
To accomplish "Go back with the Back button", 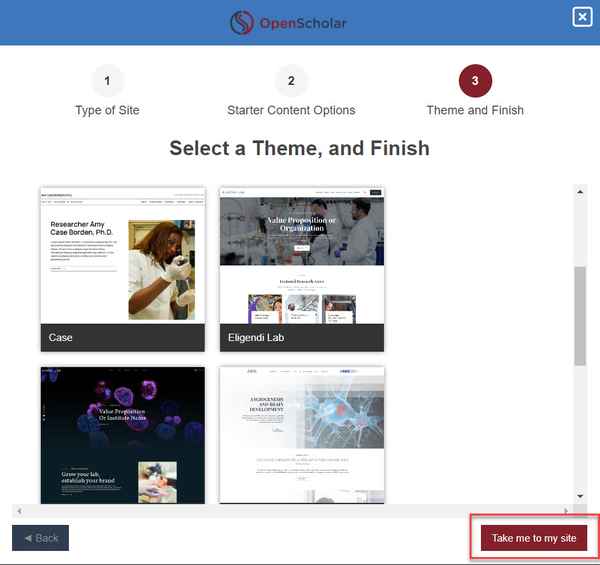I will click(x=40, y=538).
